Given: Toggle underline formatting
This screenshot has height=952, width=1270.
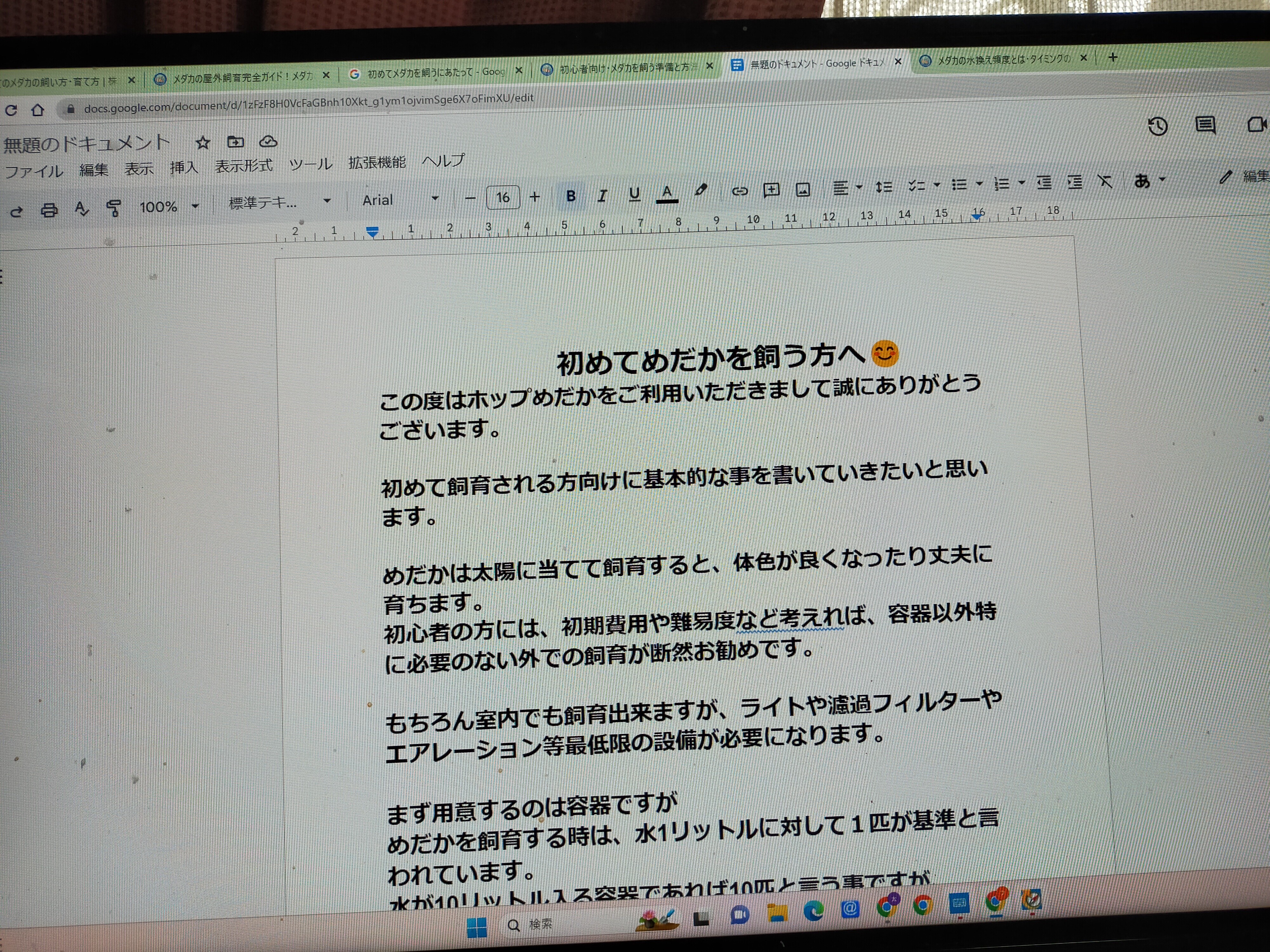Looking at the screenshot, I should tap(634, 194).
